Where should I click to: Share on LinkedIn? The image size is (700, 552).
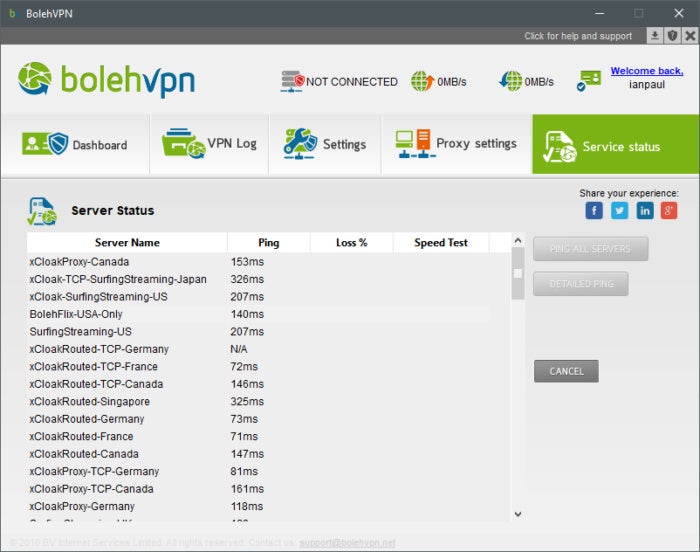tap(645, 210)
